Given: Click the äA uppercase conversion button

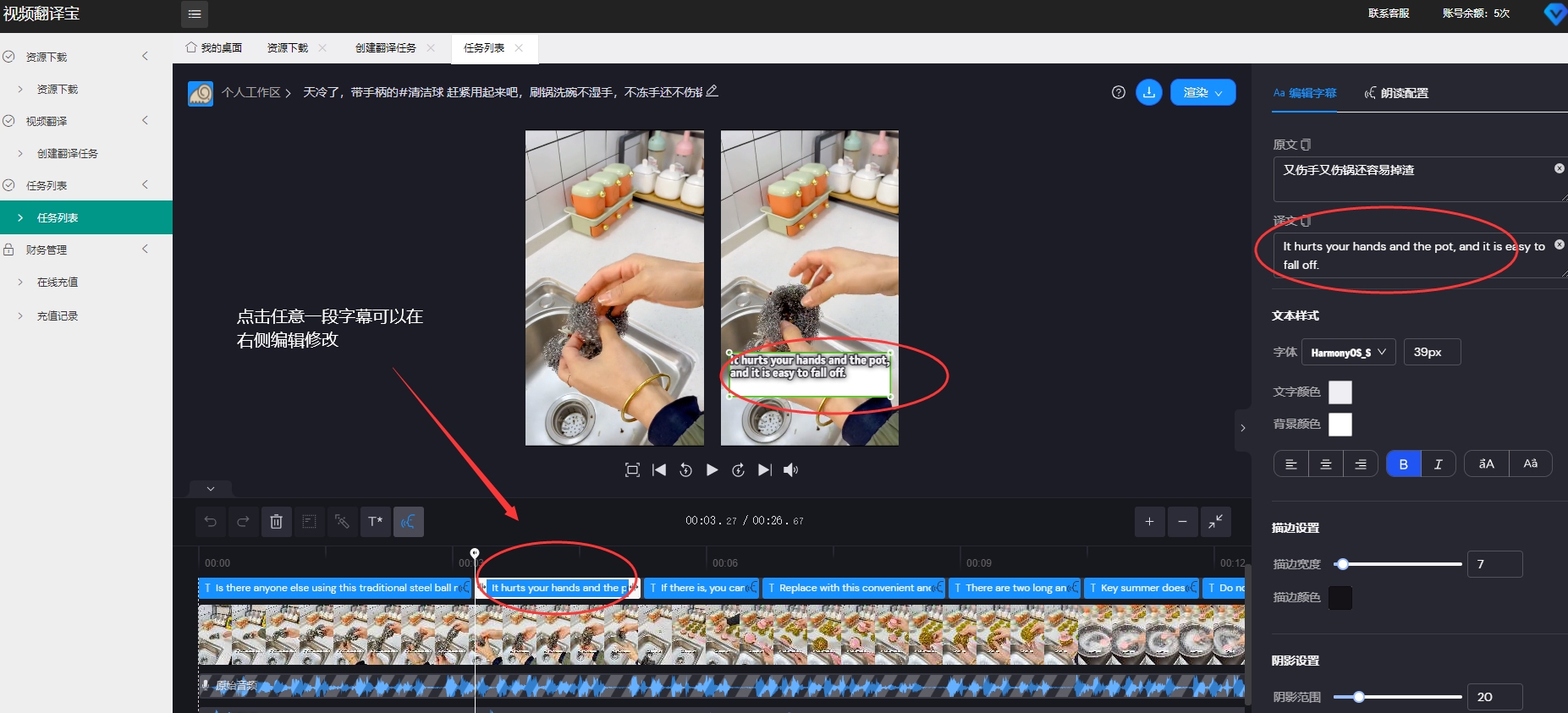Looking at the screenshot, I should coord(1487,463).
